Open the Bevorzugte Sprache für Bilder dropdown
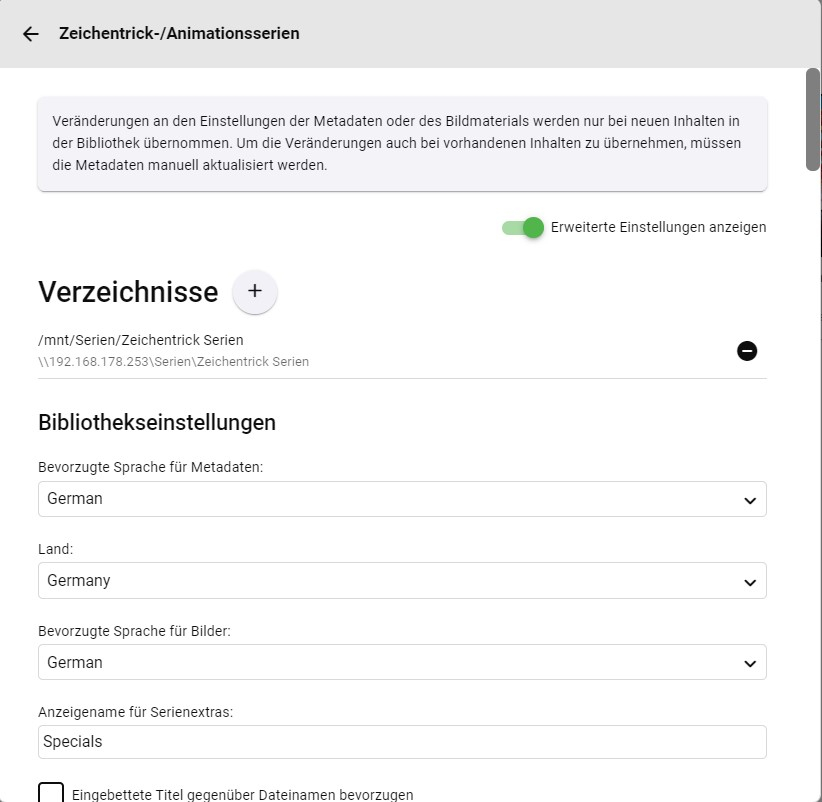822x802 pixels. pyautogui.click(x=402, y=662)
